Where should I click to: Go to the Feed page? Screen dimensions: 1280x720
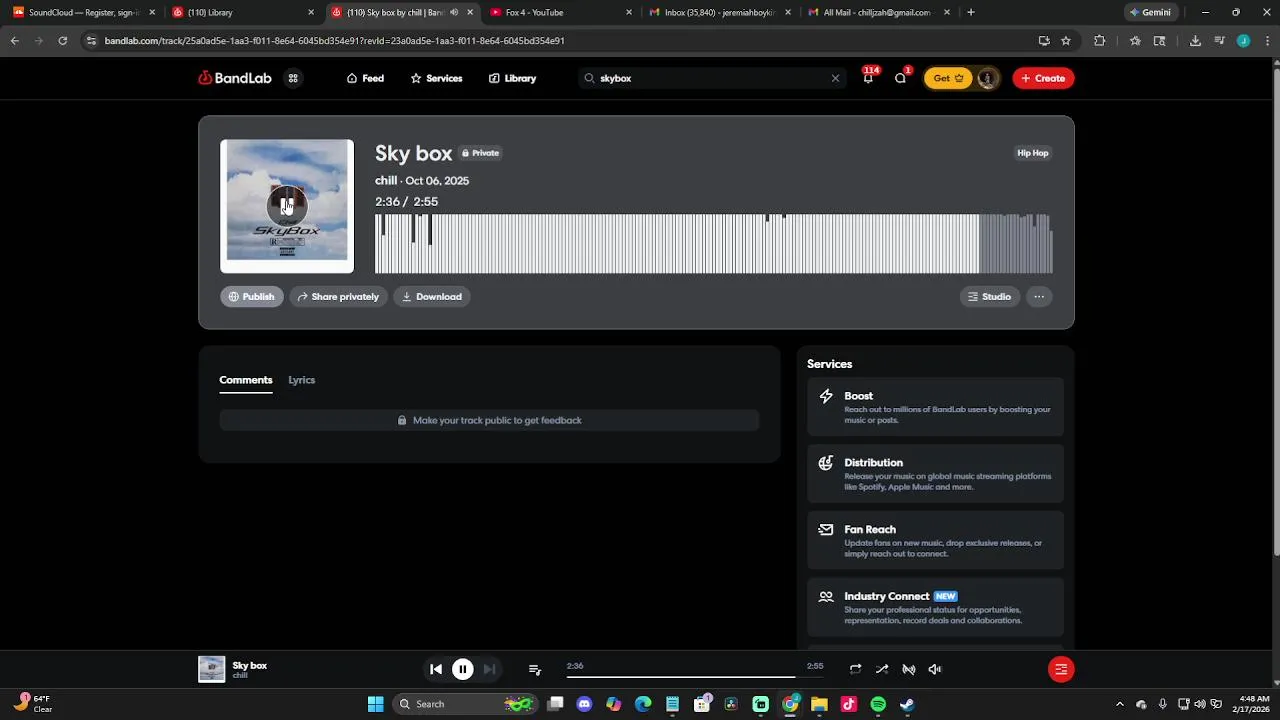point(365,78)
